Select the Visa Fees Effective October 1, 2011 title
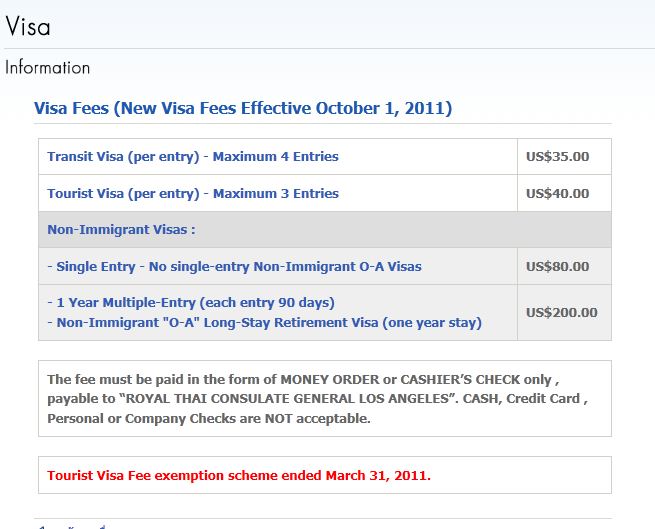Image resolution: width=655 pixels, height=529 pixels. point(243,108)
